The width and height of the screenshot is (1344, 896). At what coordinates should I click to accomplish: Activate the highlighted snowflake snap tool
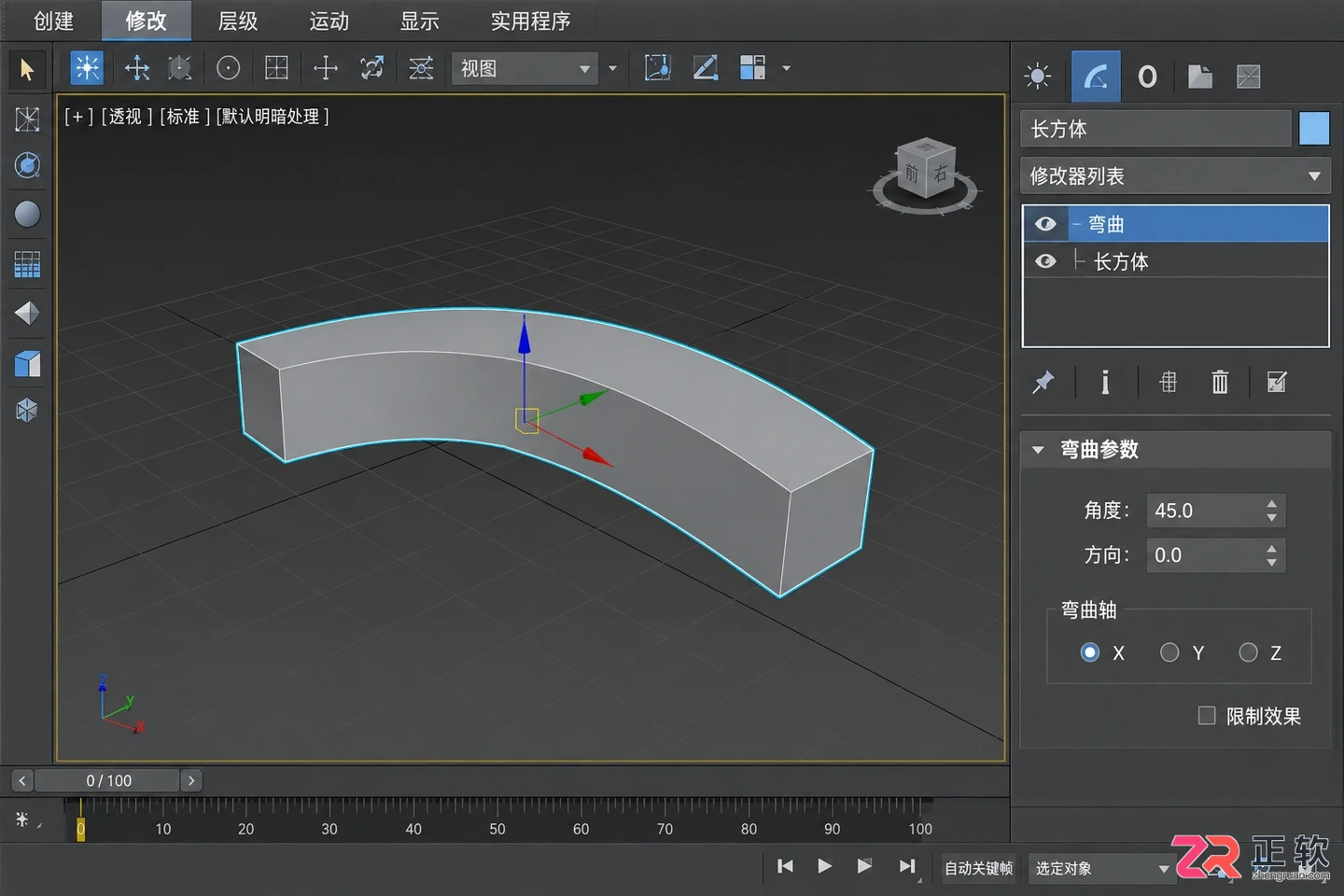tap(87, 68)
